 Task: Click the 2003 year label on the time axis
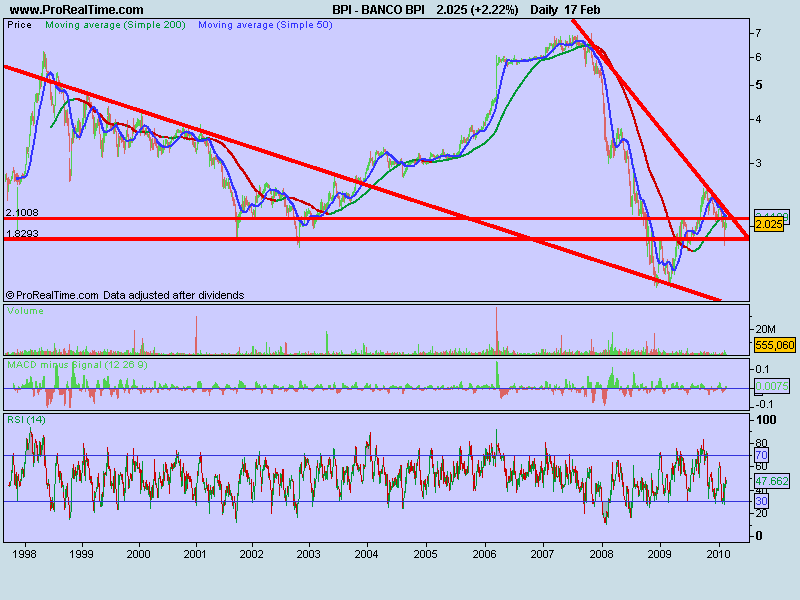[309, 554]
